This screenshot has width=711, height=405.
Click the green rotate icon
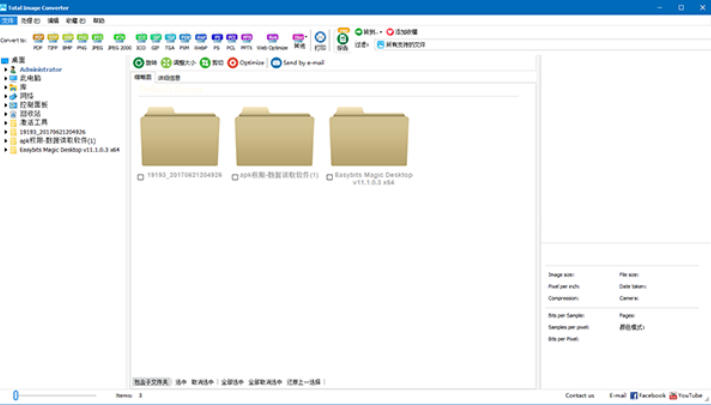coord(139,63)
